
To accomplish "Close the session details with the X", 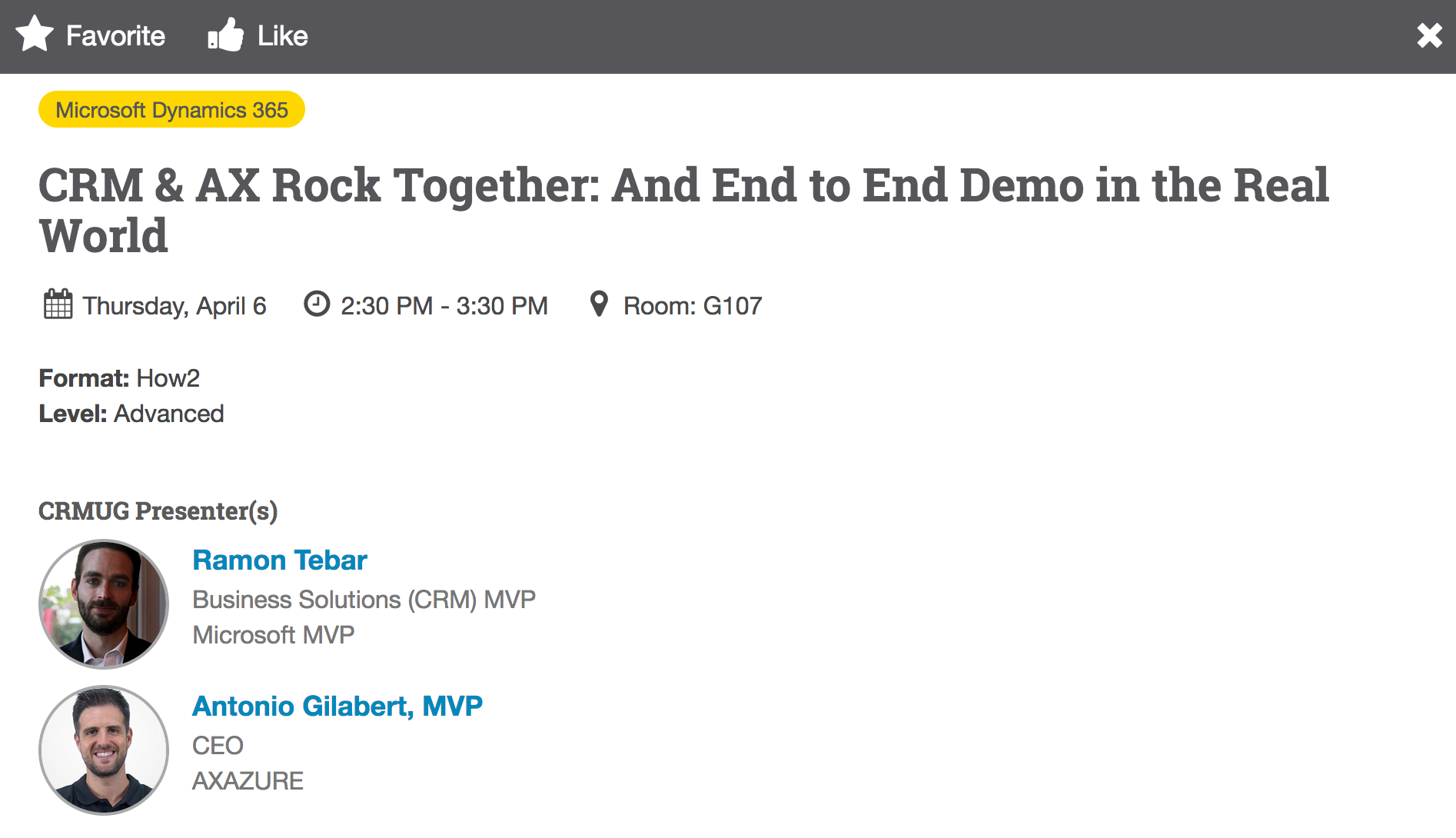I will point(1429,35).
